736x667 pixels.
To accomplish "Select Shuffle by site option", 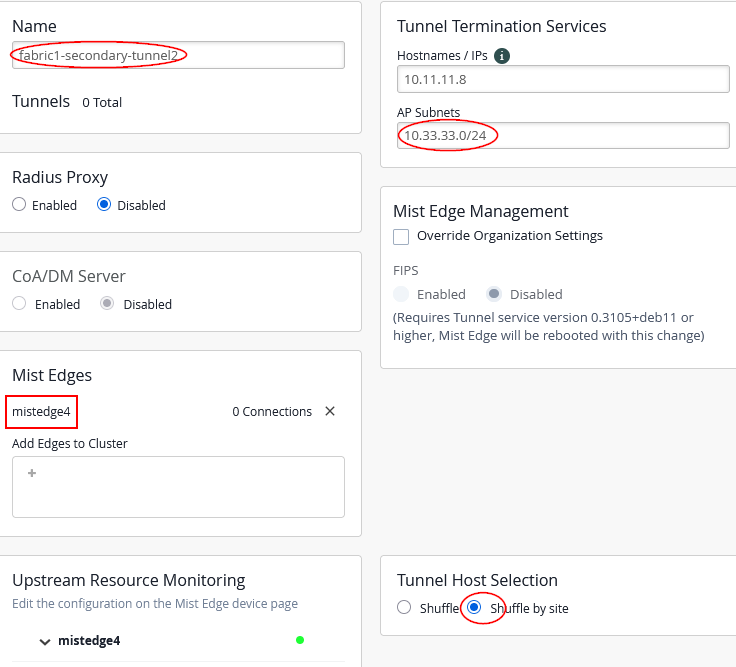I will [x=475, y=607].
